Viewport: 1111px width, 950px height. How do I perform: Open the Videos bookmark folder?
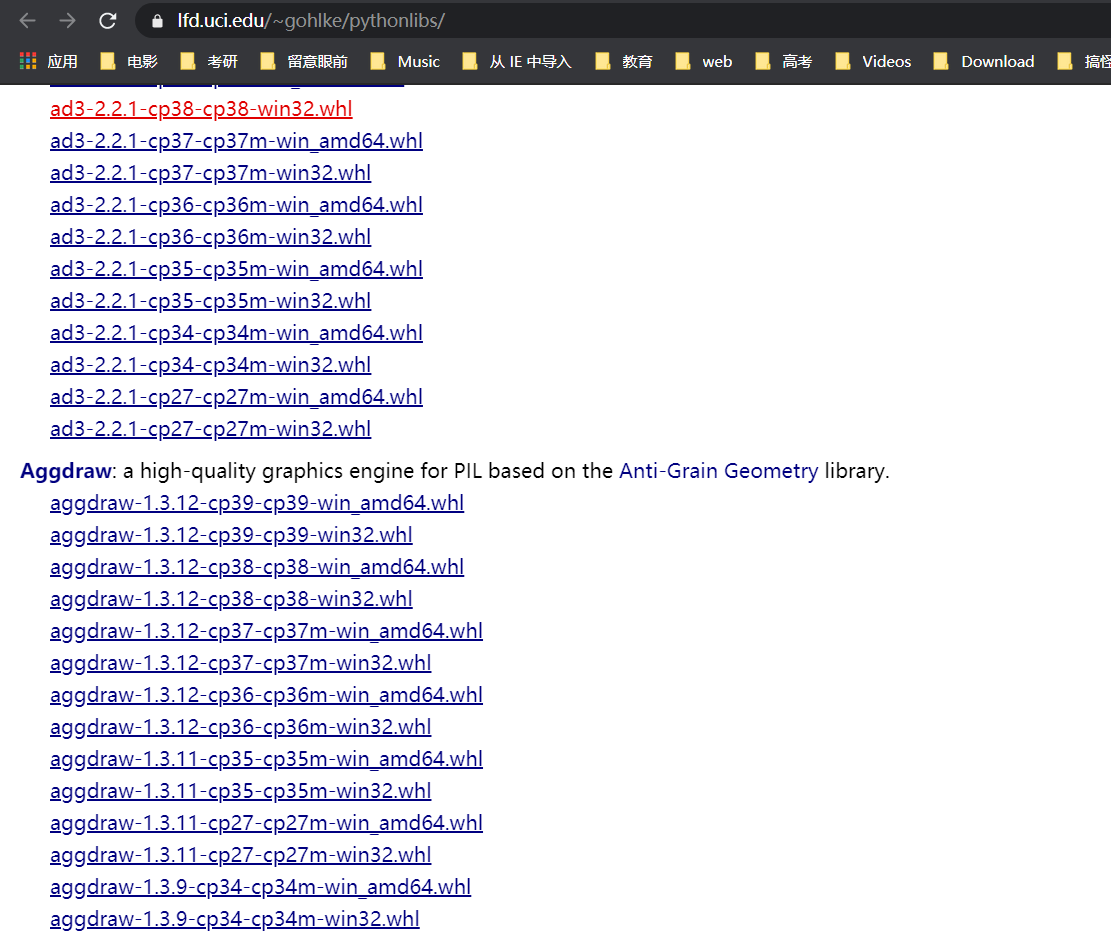[x=873, y=62]
